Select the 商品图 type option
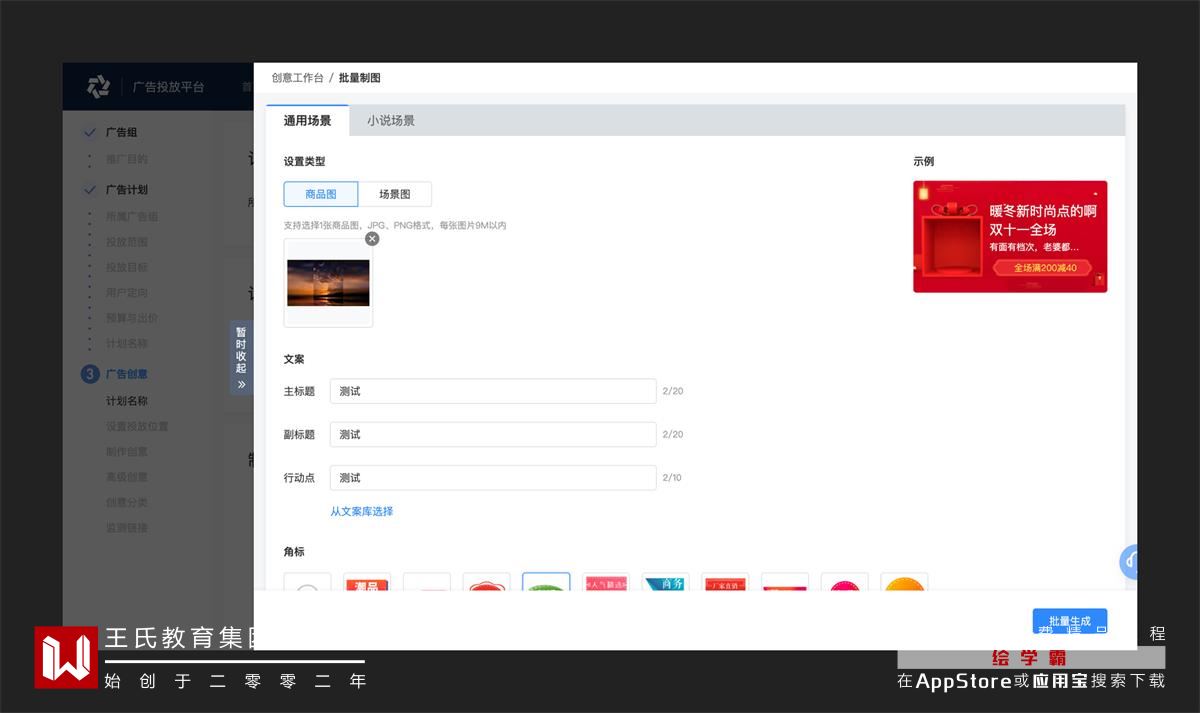 click(321, 194)
